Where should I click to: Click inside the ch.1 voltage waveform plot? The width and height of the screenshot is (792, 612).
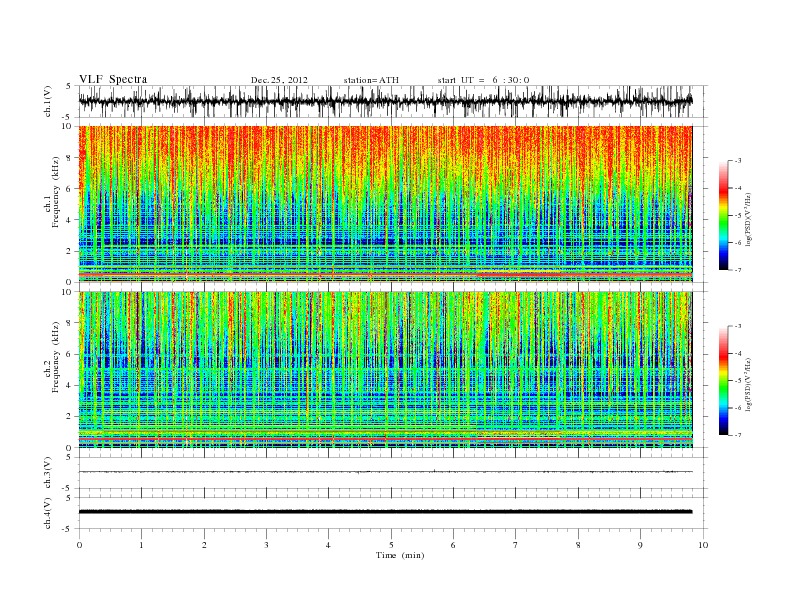[393, 101]
